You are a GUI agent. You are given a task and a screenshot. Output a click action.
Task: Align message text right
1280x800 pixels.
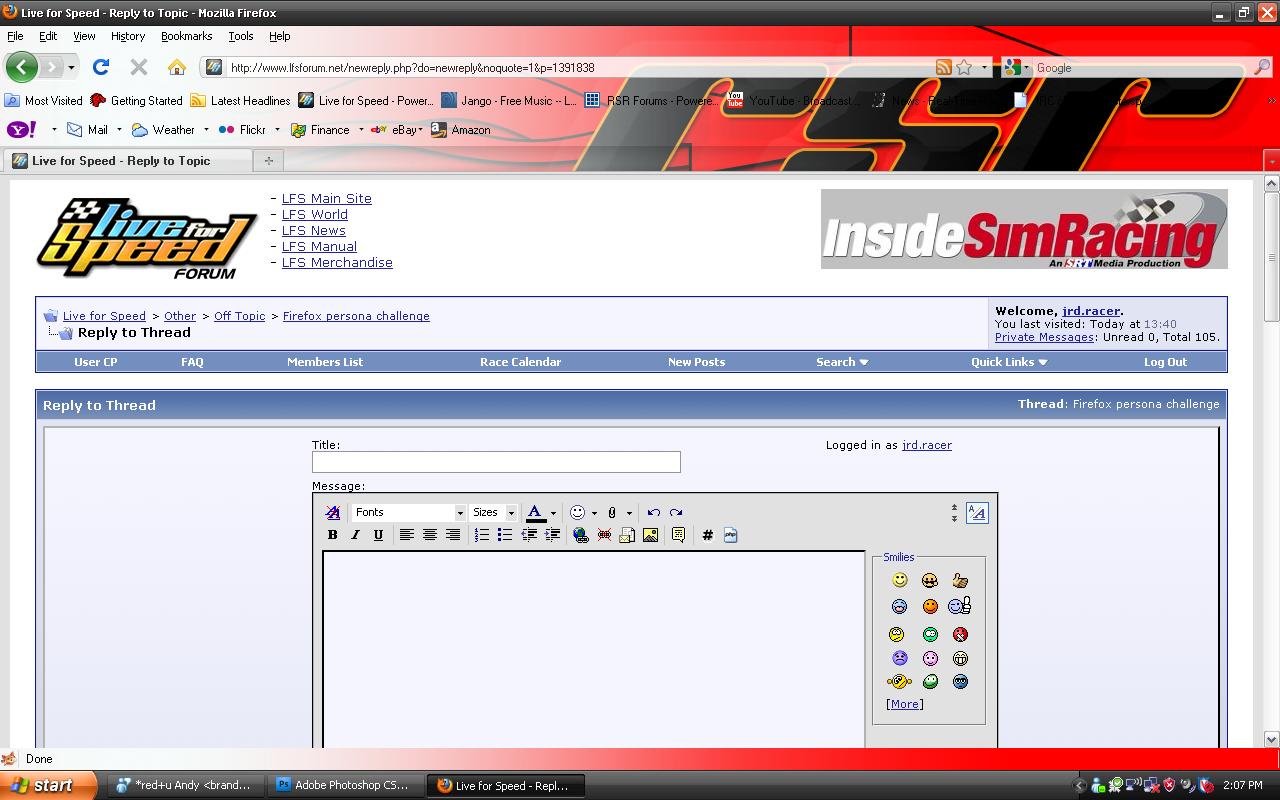(453, 535)
